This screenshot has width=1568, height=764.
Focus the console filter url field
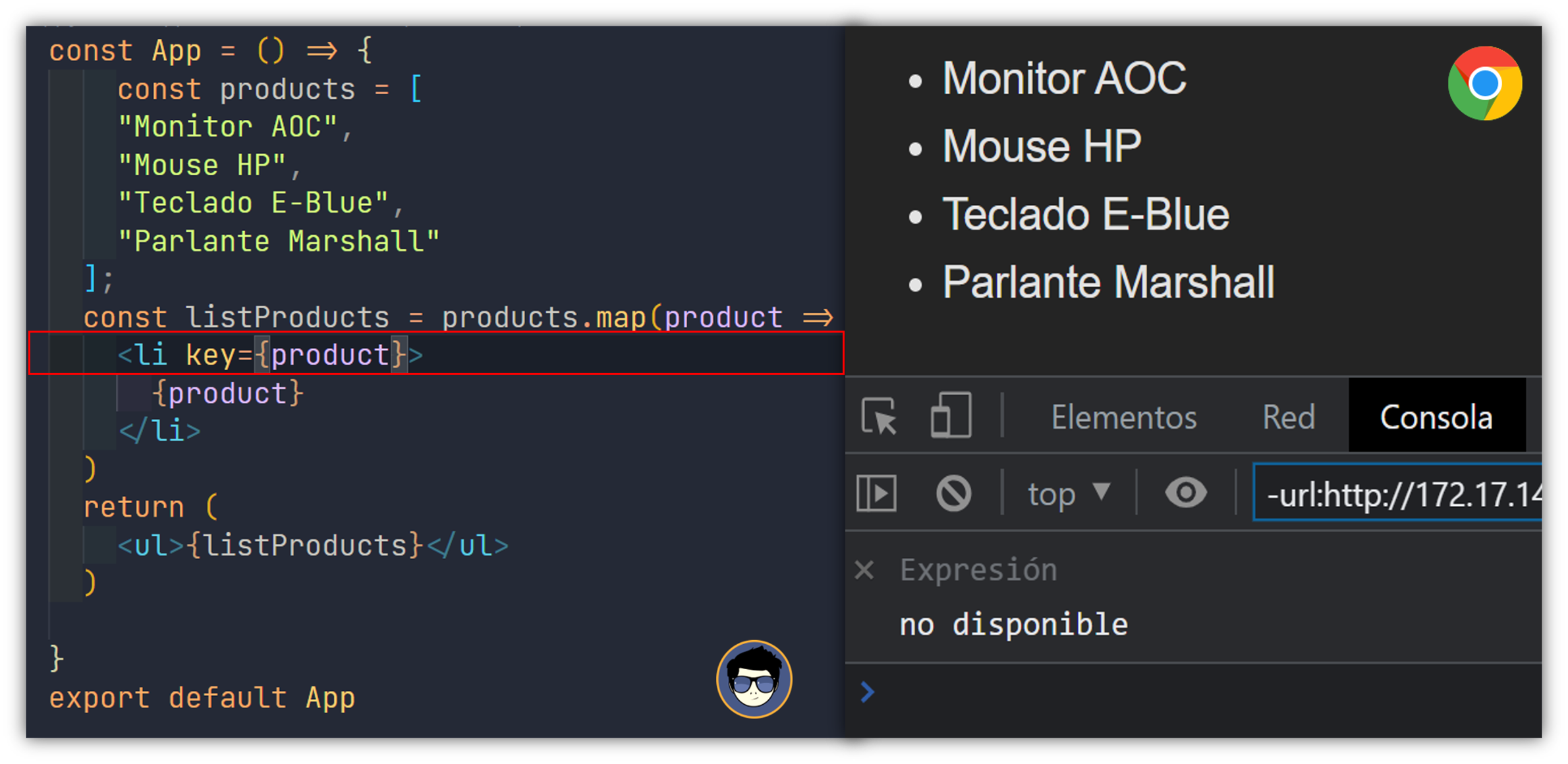1397,493
